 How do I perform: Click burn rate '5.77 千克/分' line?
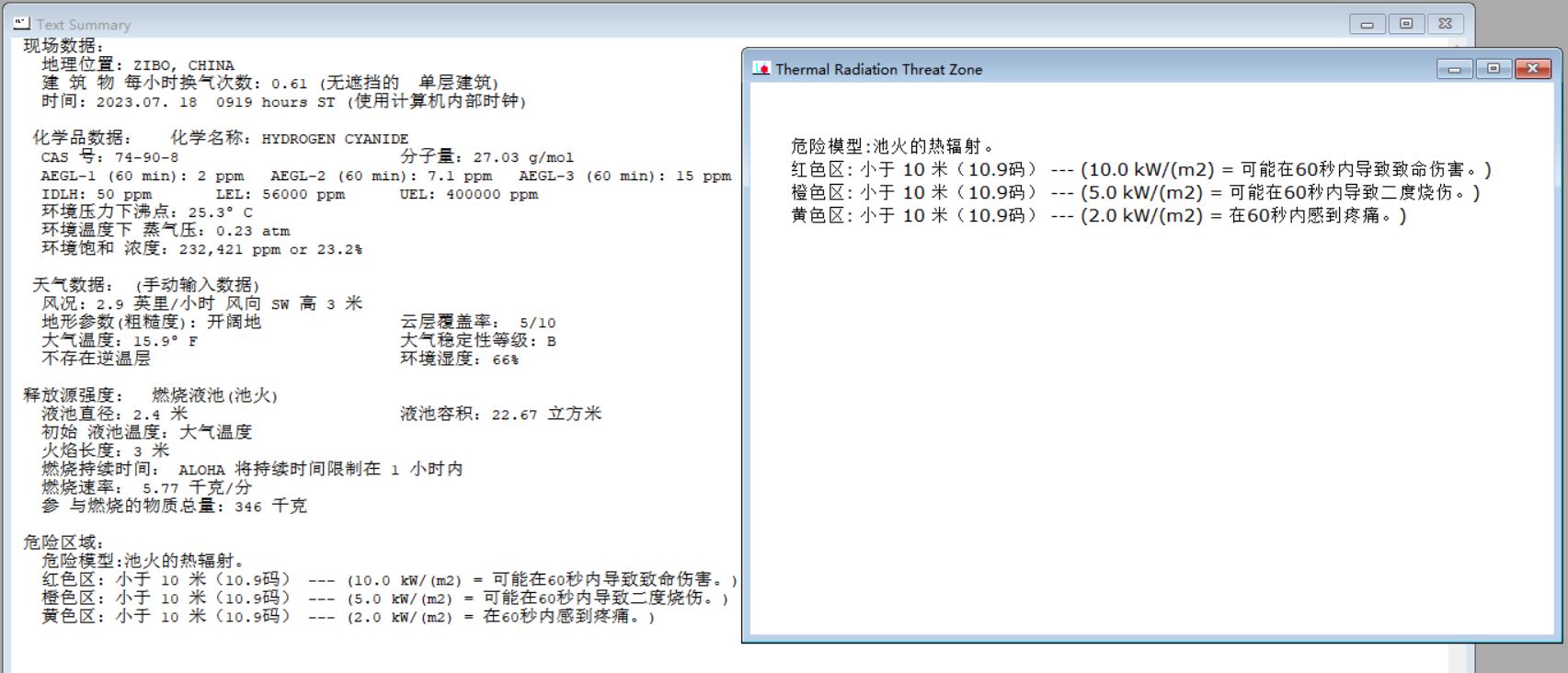coord(147,488)
